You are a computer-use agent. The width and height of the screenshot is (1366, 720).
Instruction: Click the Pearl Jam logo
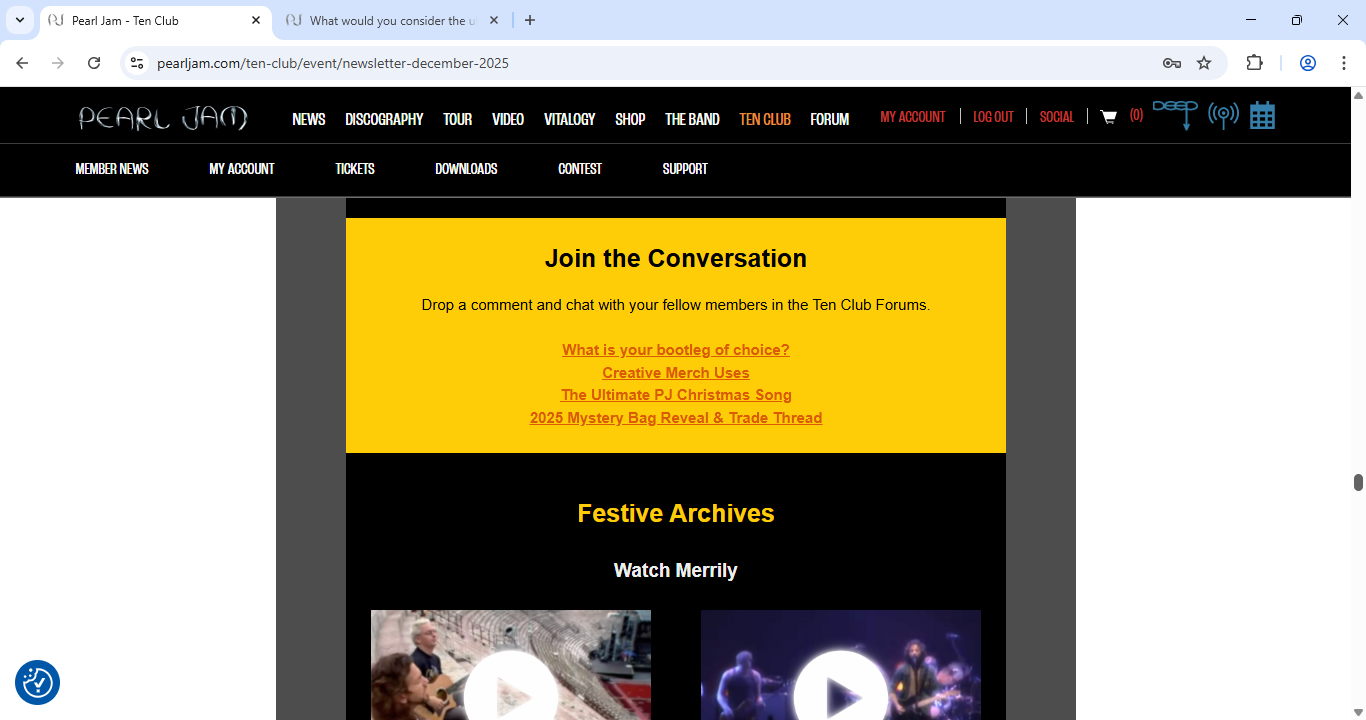tap(163, 118)
